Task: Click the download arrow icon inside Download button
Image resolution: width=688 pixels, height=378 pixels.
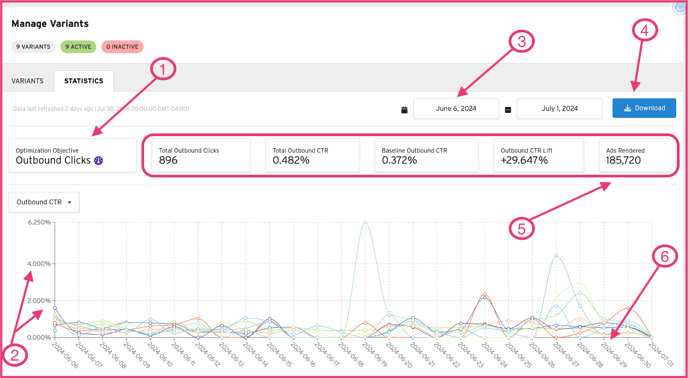Action: point(627,108)
